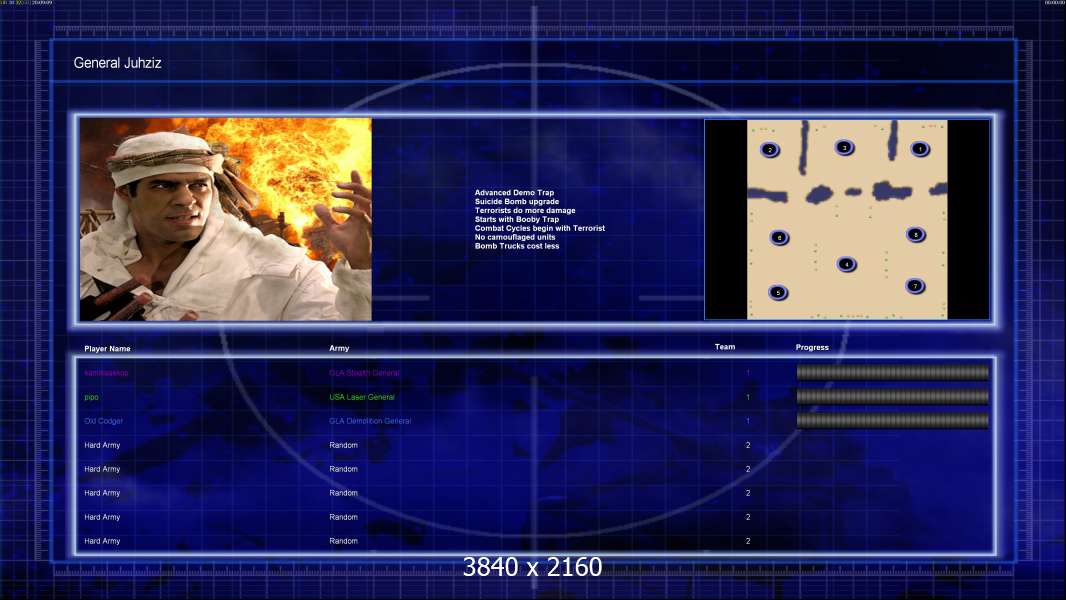Viewport: 1066px width, 600px height.
Task: Click the 'Player Name' column header
Action: tap(107, 349)
